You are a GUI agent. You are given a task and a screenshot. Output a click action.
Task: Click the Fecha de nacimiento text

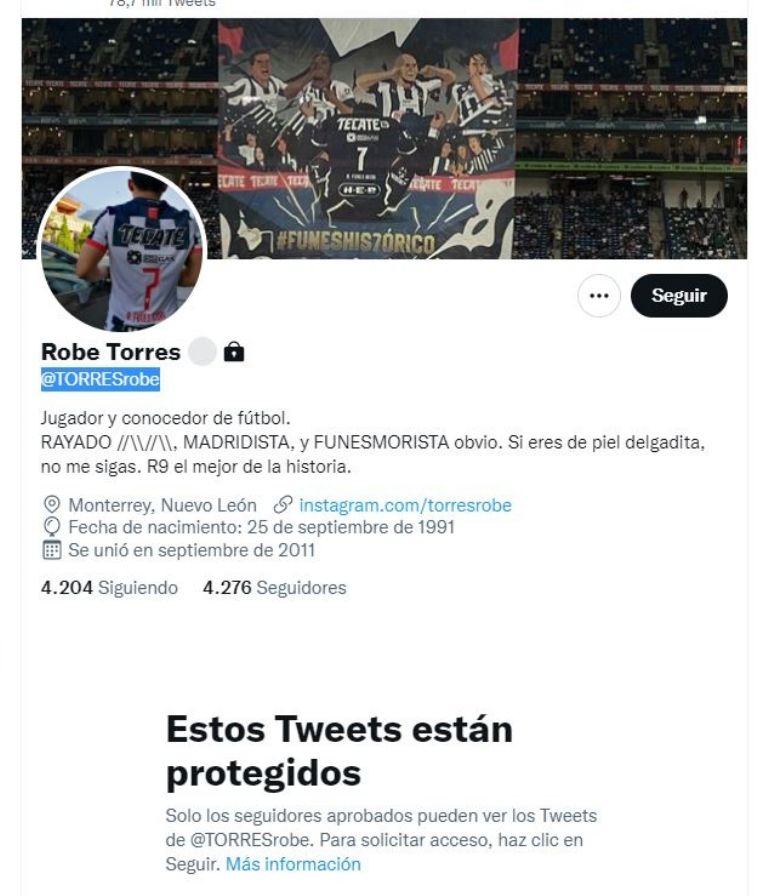coord(261,527)
